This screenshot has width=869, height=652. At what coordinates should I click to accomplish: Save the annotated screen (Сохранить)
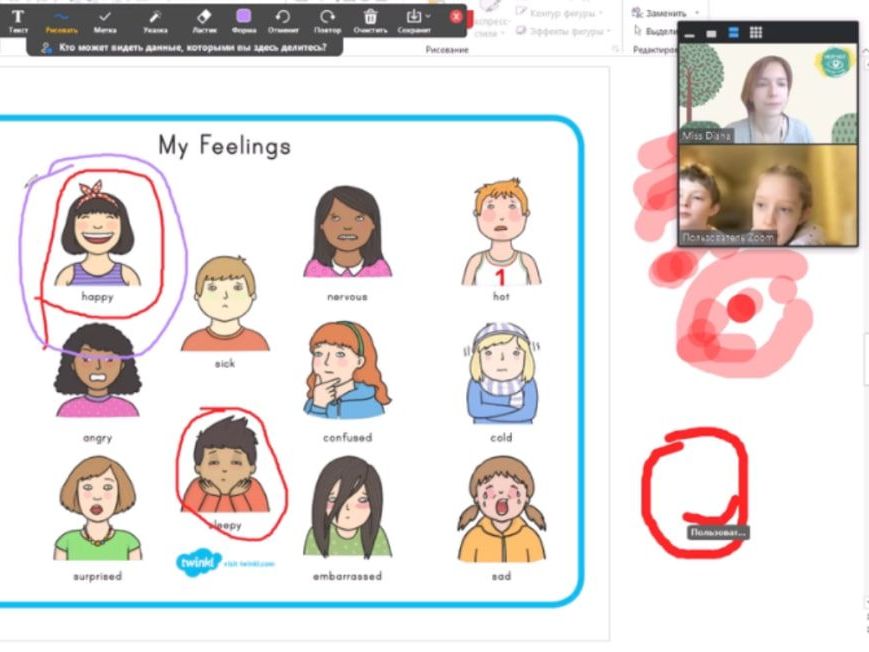[x=413, y=21]
